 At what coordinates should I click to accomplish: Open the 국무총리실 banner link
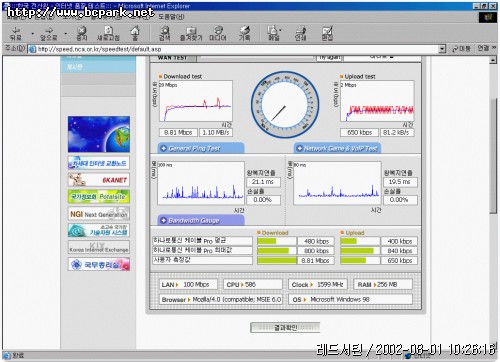click(x=99, y=264)
